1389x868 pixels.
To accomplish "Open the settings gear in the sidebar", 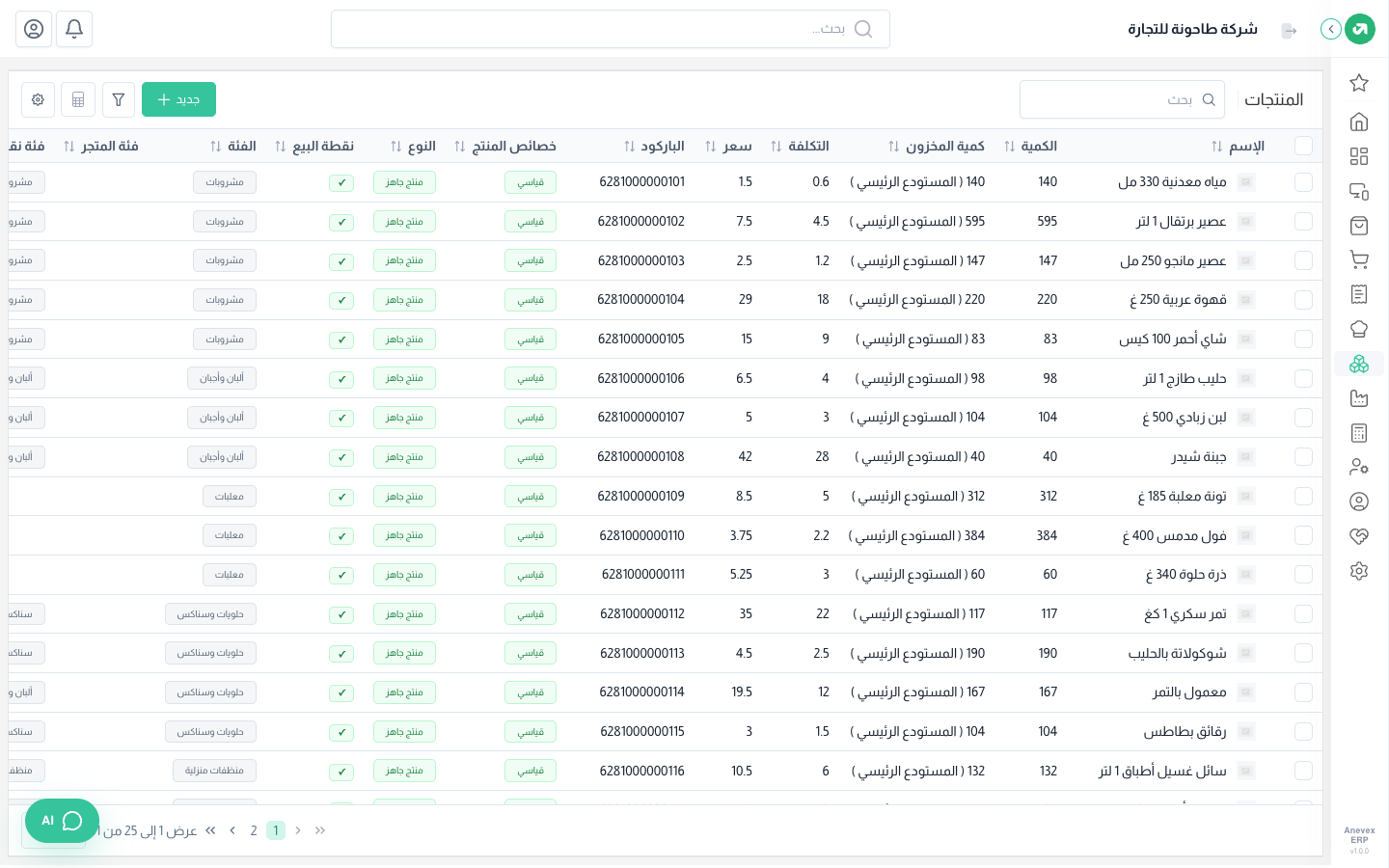I will click(x=1359, y=571).
